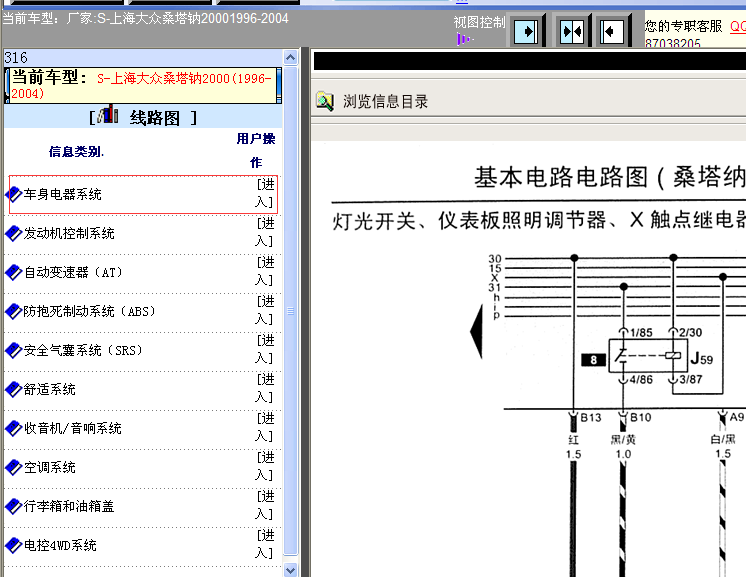Click the 浏览信息目录 magnifier folder icon
This screenshot has width=746, height=577.
pos(325,101)
